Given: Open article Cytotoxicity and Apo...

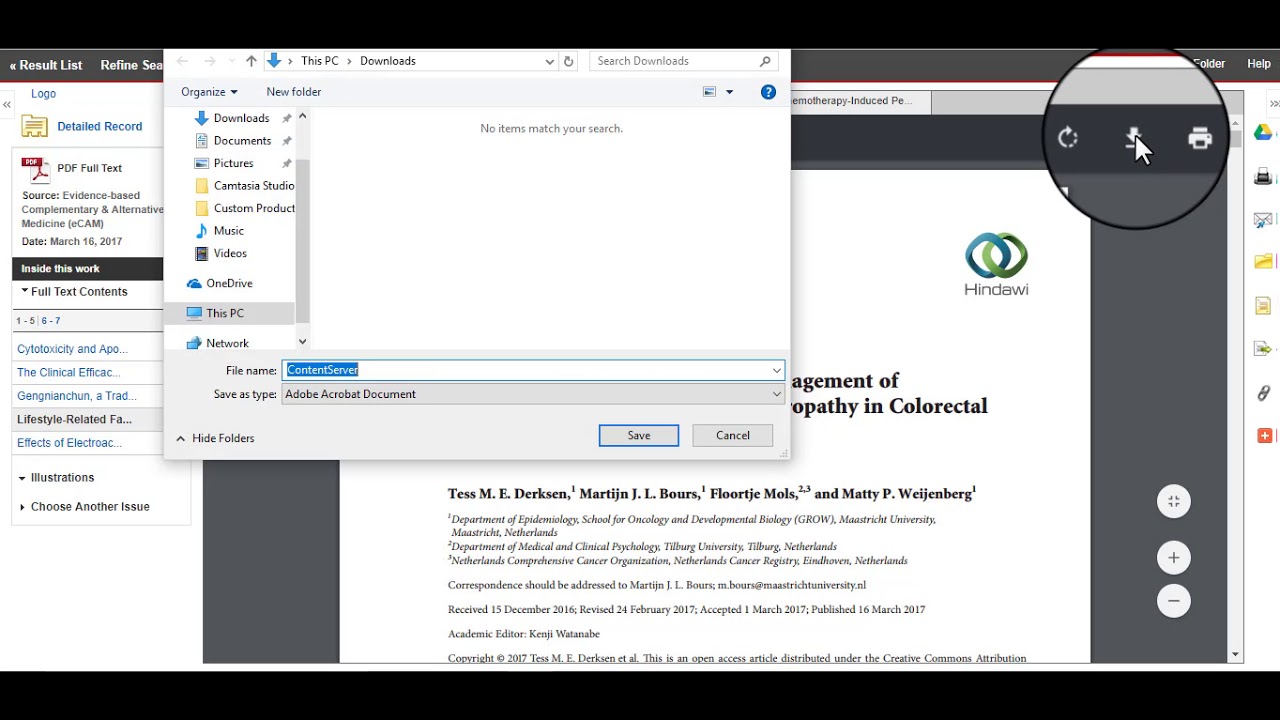Looking at the screenshot, I should point(72,350).
